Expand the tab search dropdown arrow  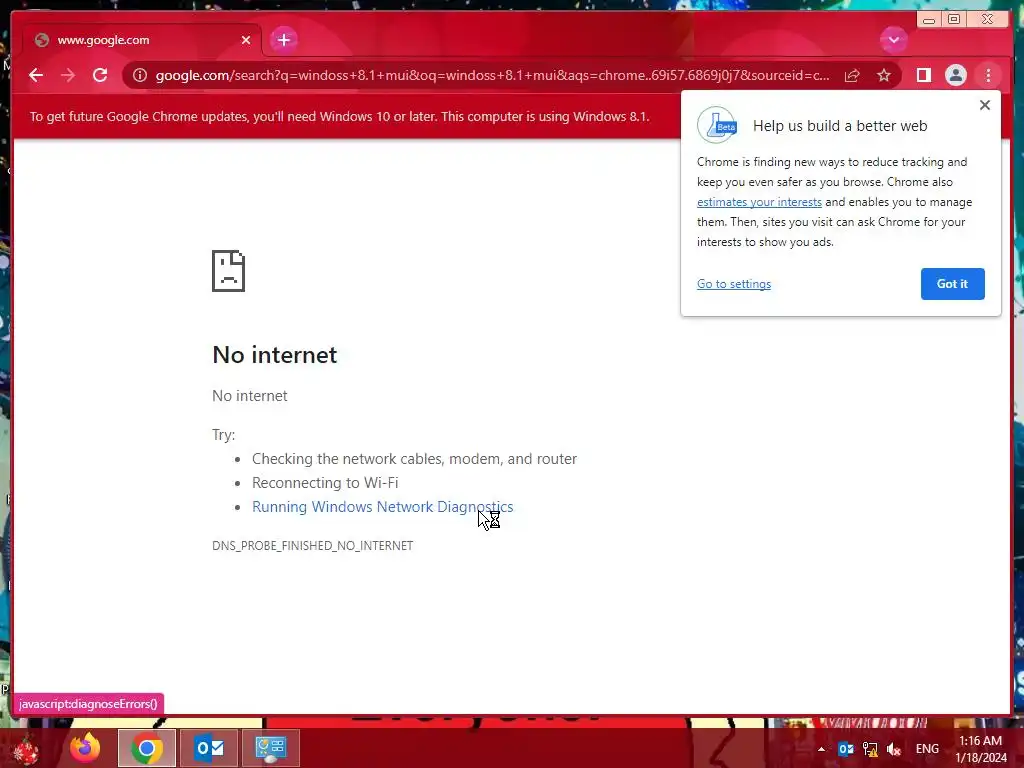click(893, 40)
